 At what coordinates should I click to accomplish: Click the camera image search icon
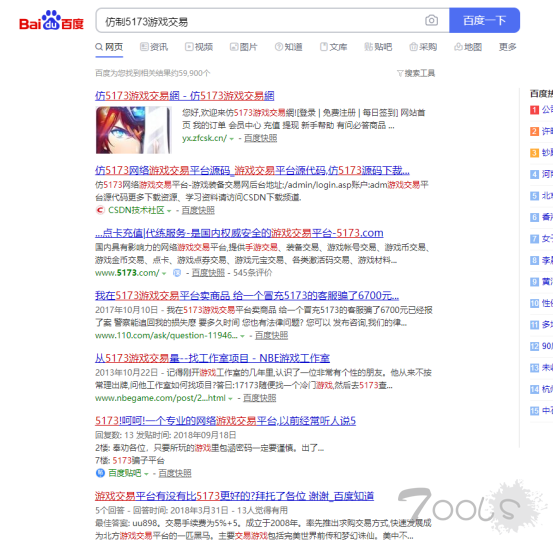(x=431, y=20)
